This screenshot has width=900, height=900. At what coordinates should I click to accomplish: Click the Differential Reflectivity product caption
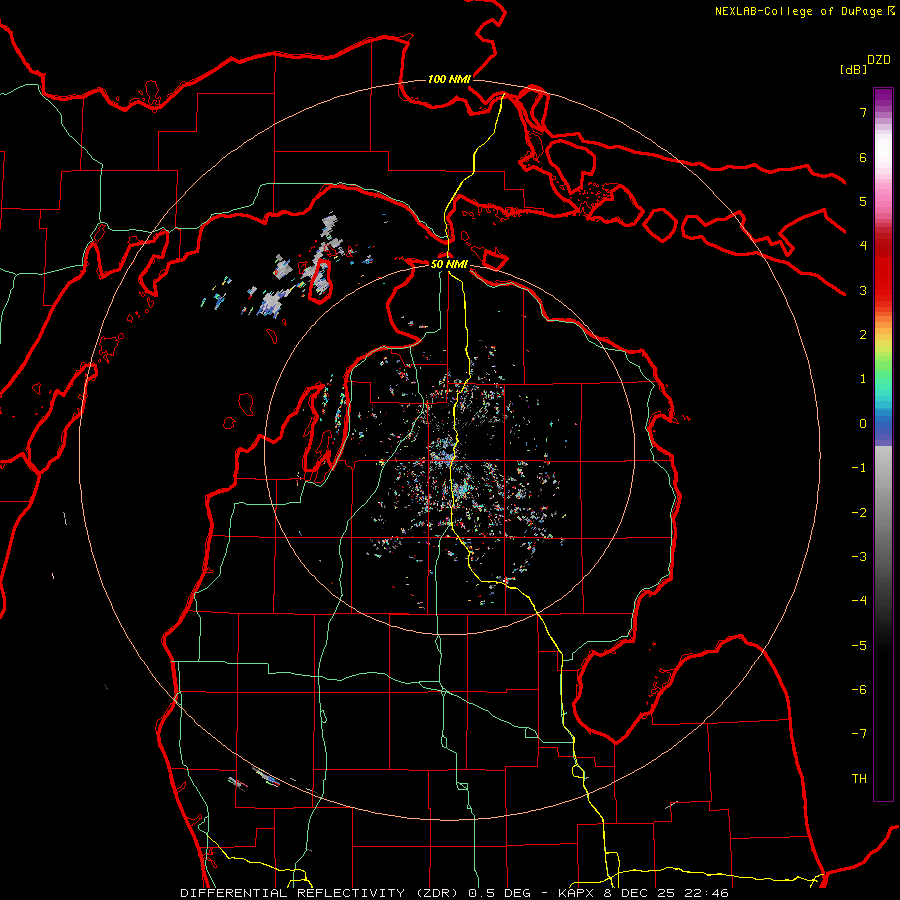pos(455,893)
